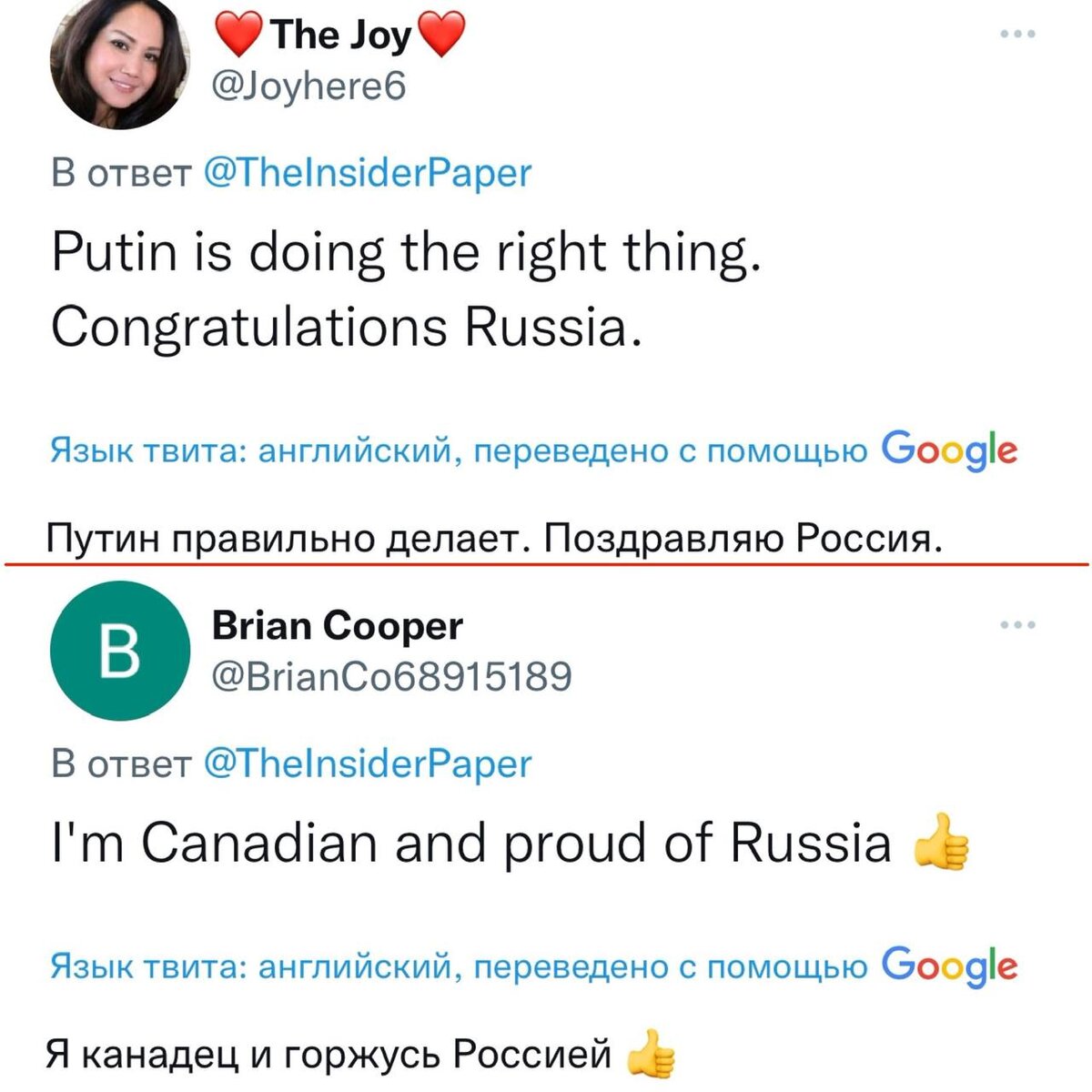Click the @BrianCo68915189 handle
The height and width of the screenshot is (1092, 1092).
(391, 676)
